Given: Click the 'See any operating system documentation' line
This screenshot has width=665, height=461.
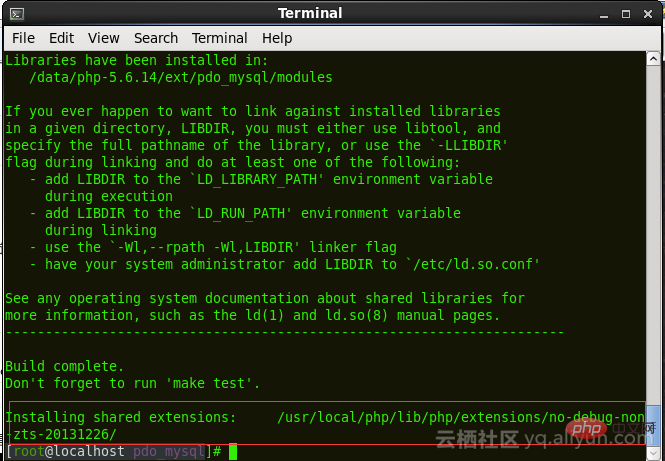Looking at the screenshot, I should [x=265, y=298].
